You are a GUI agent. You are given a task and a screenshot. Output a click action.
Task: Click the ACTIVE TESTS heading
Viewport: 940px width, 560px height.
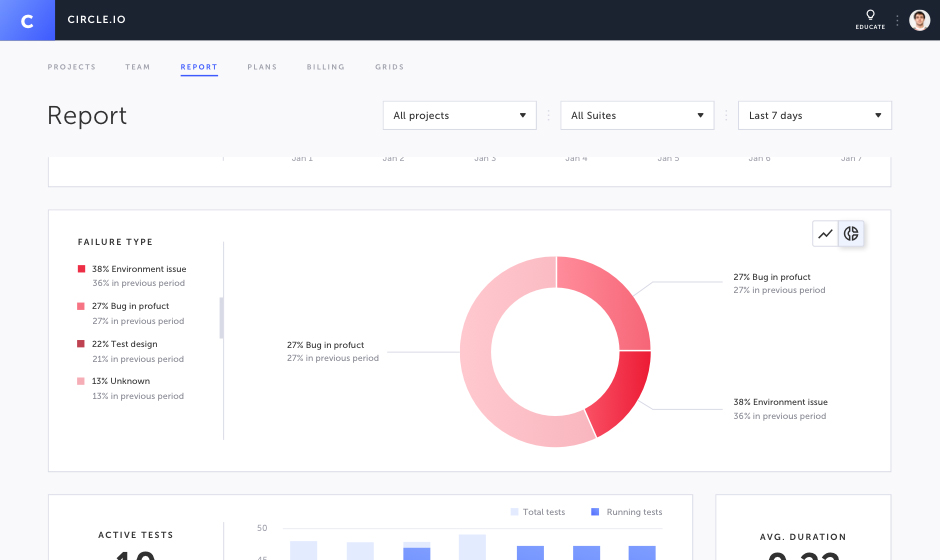(x=136, y=535)
